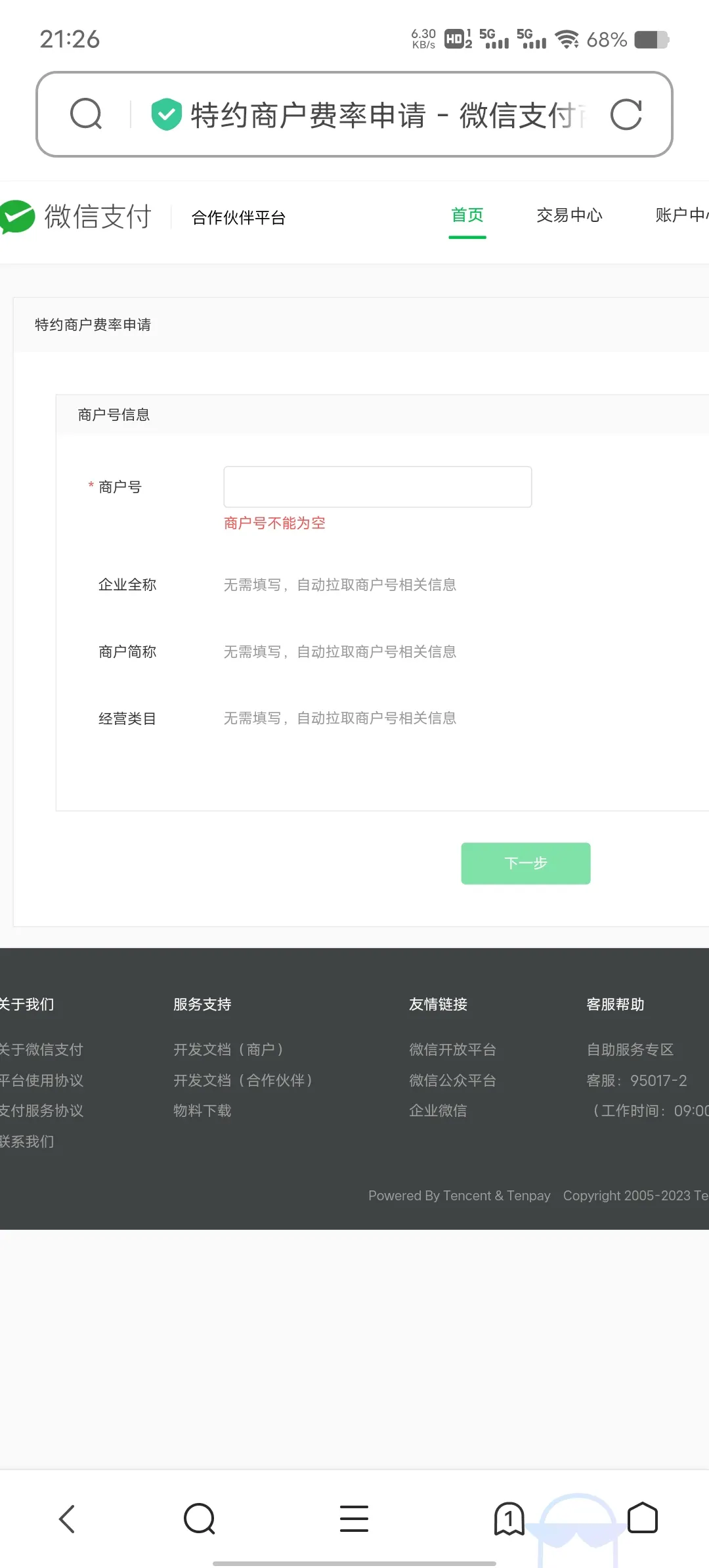Open the 账户中心 tab

681,215
